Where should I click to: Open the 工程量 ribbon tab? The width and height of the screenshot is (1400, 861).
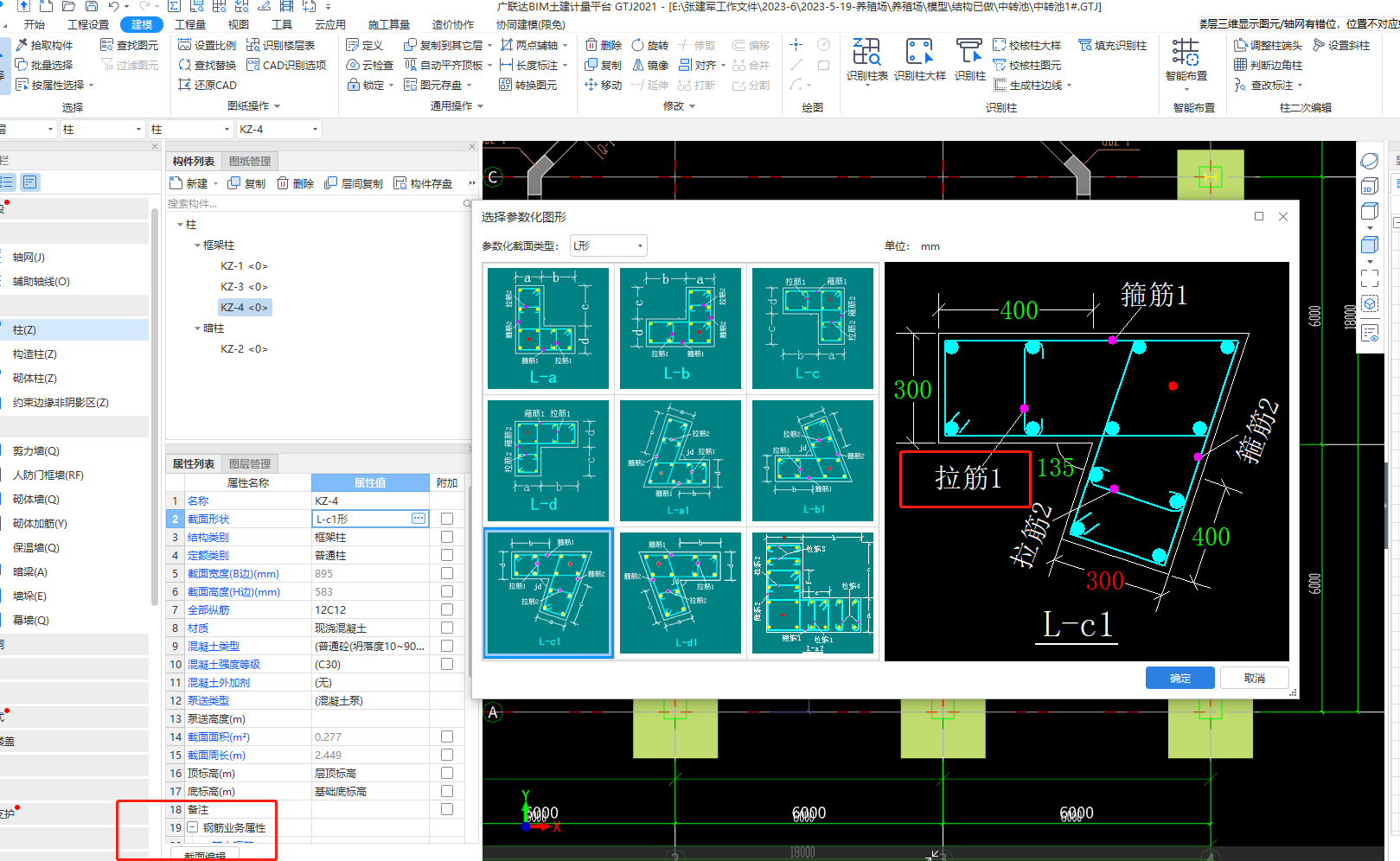[190, 24]
